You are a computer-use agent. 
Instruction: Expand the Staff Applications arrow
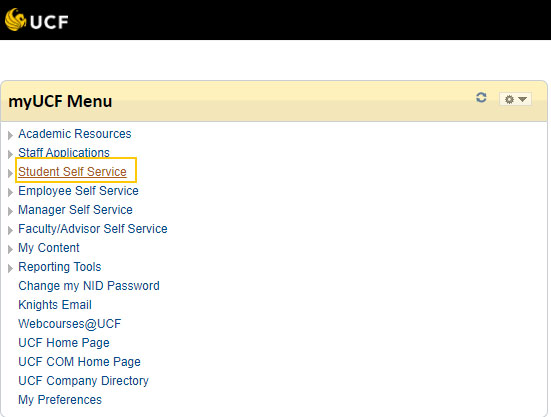pos(10,154)
